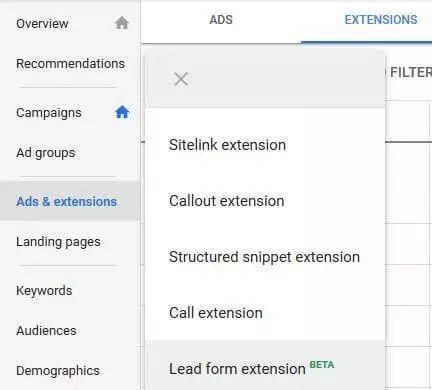This screenshot has height=390, width=432.
Task: Go to Keywords in the sidebar
Action: pos(44,291)
